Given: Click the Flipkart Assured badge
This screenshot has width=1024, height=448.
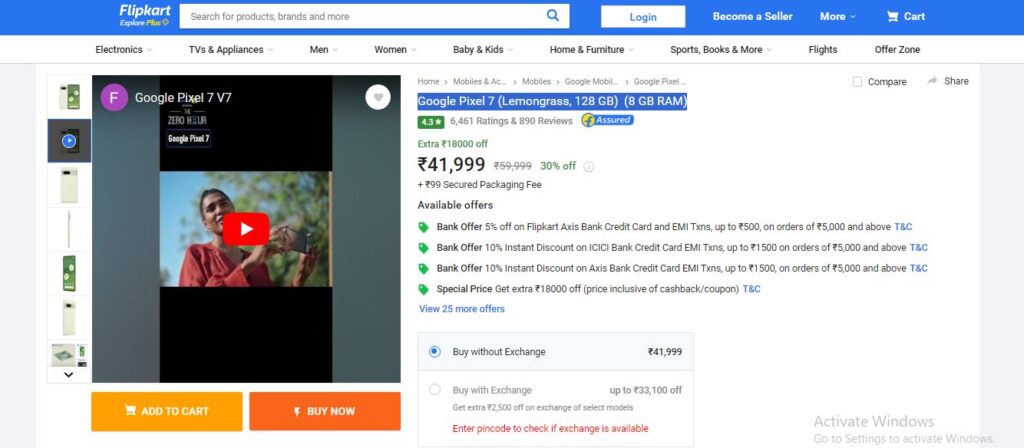Looking at the screenshot, I should (607, 120).
